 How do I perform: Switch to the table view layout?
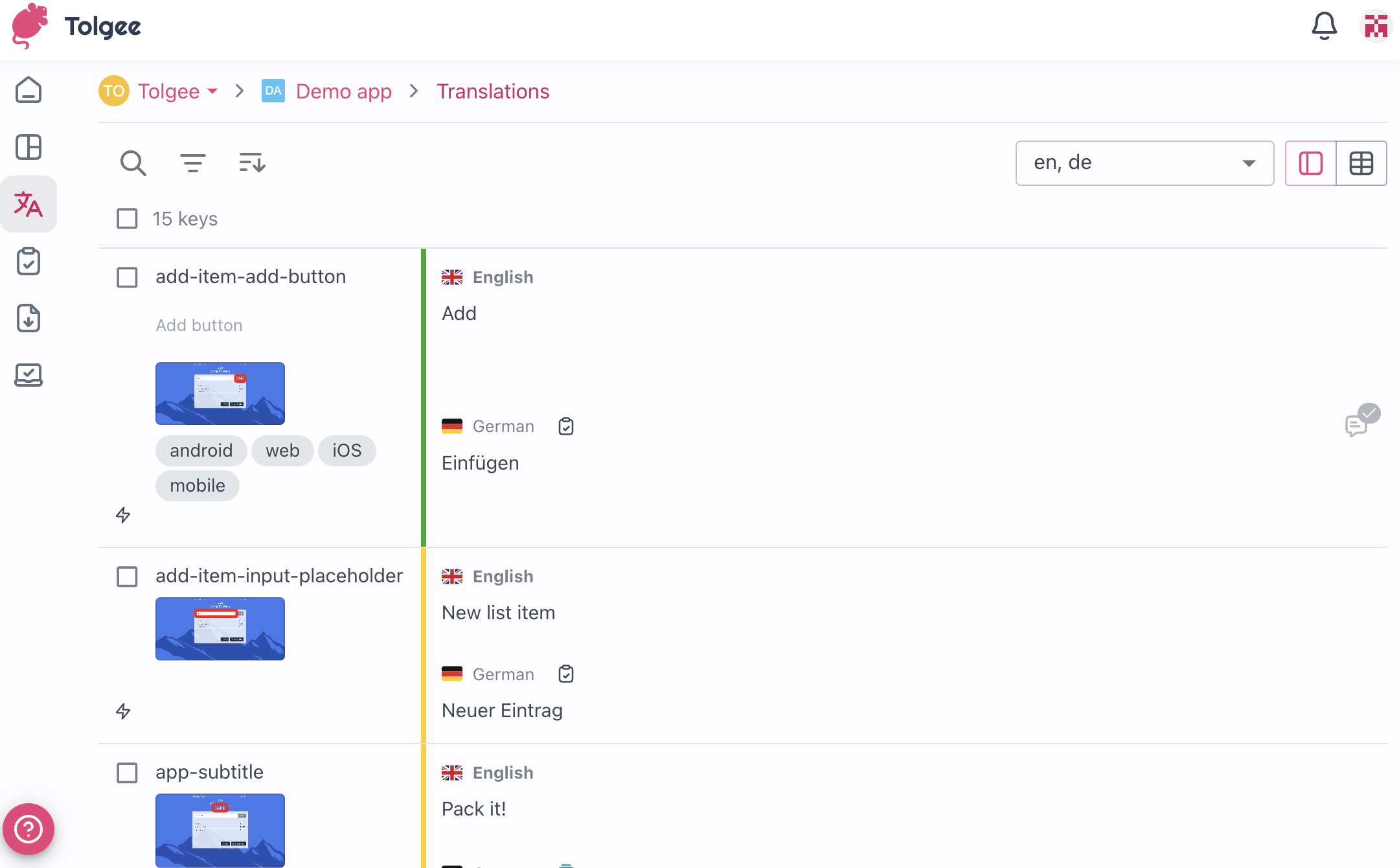pos(1361,163)
